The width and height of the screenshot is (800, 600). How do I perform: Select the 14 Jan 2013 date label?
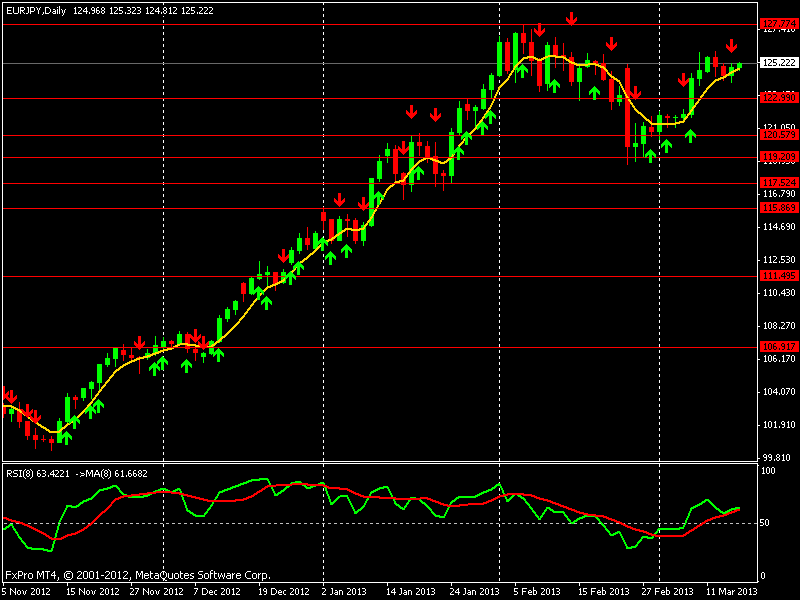(411, 592)
